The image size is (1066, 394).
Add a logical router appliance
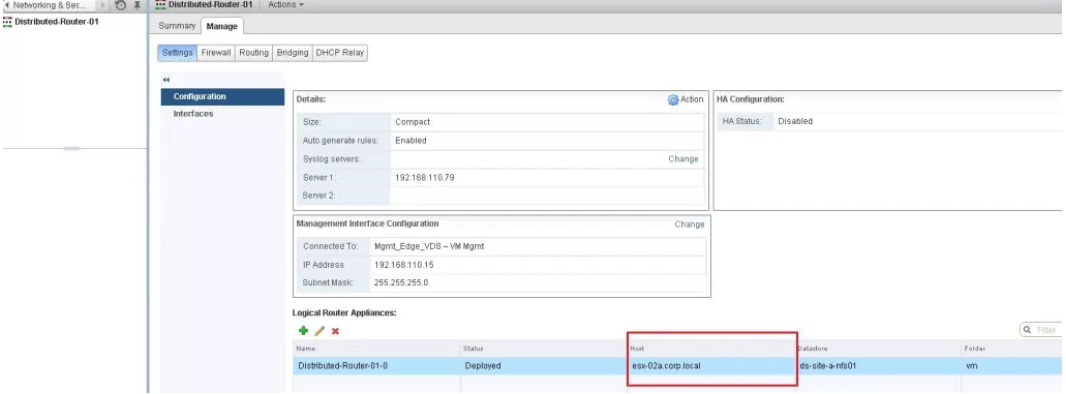pyautogui.click(x=303, y=331)
